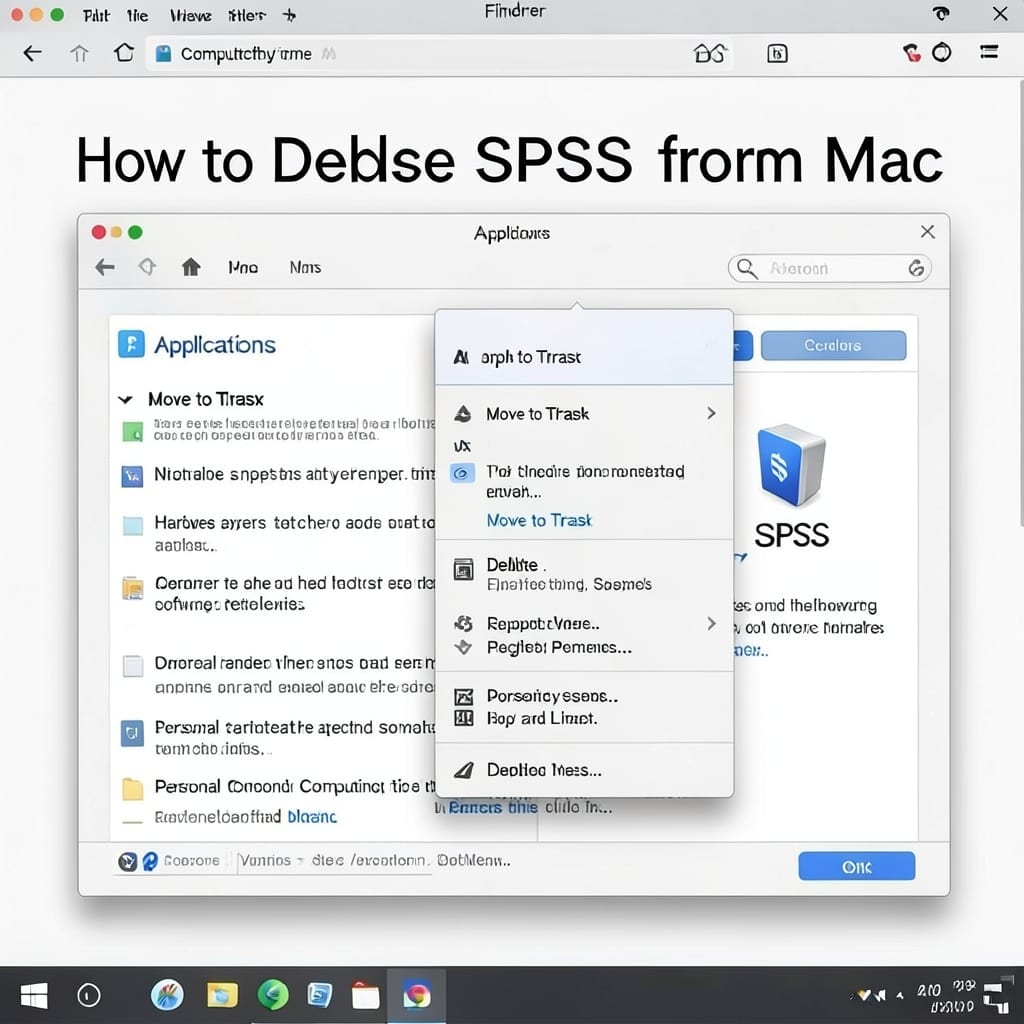Click the Safari compass icon in taskbar

point(167,995)
